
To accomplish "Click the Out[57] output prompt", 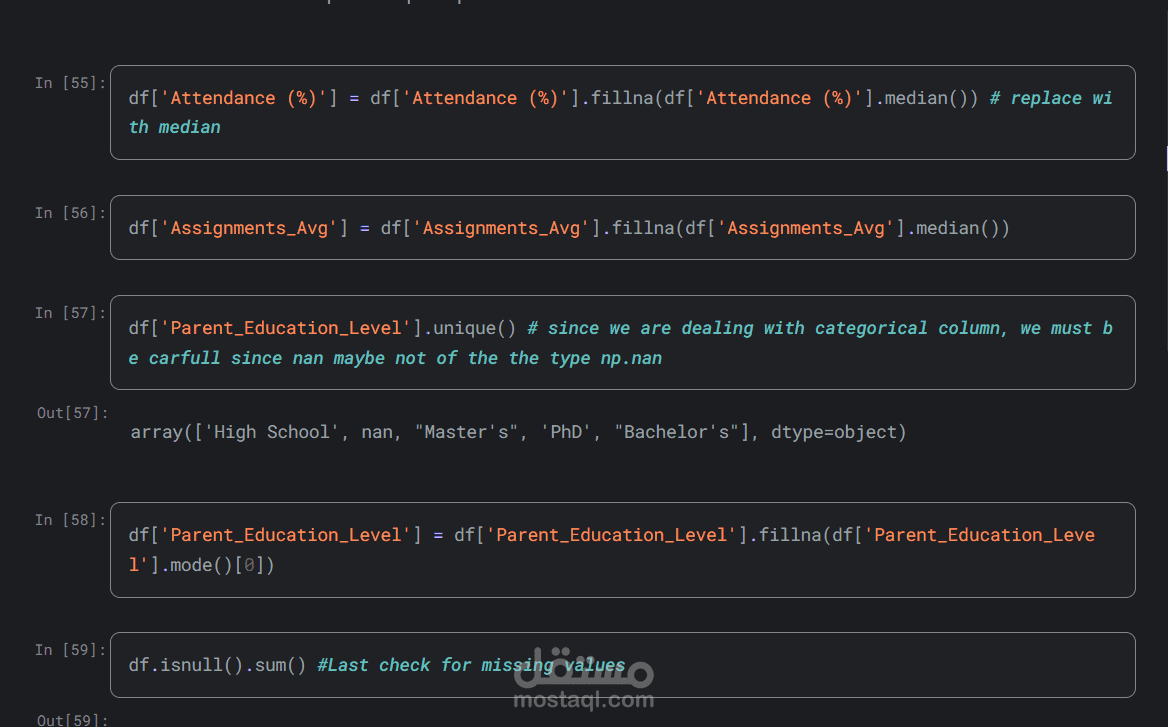I will [x=72, y=413].
